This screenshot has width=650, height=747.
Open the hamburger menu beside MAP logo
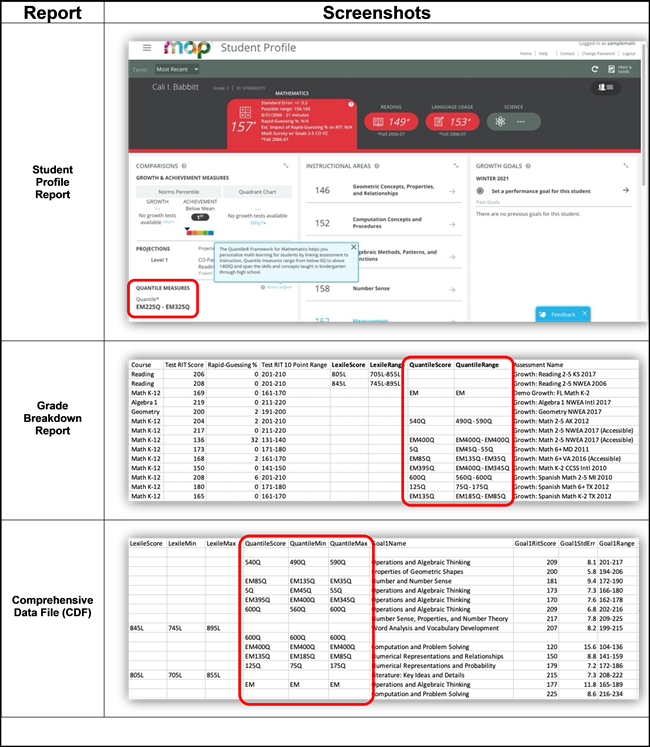pos(147,48)
